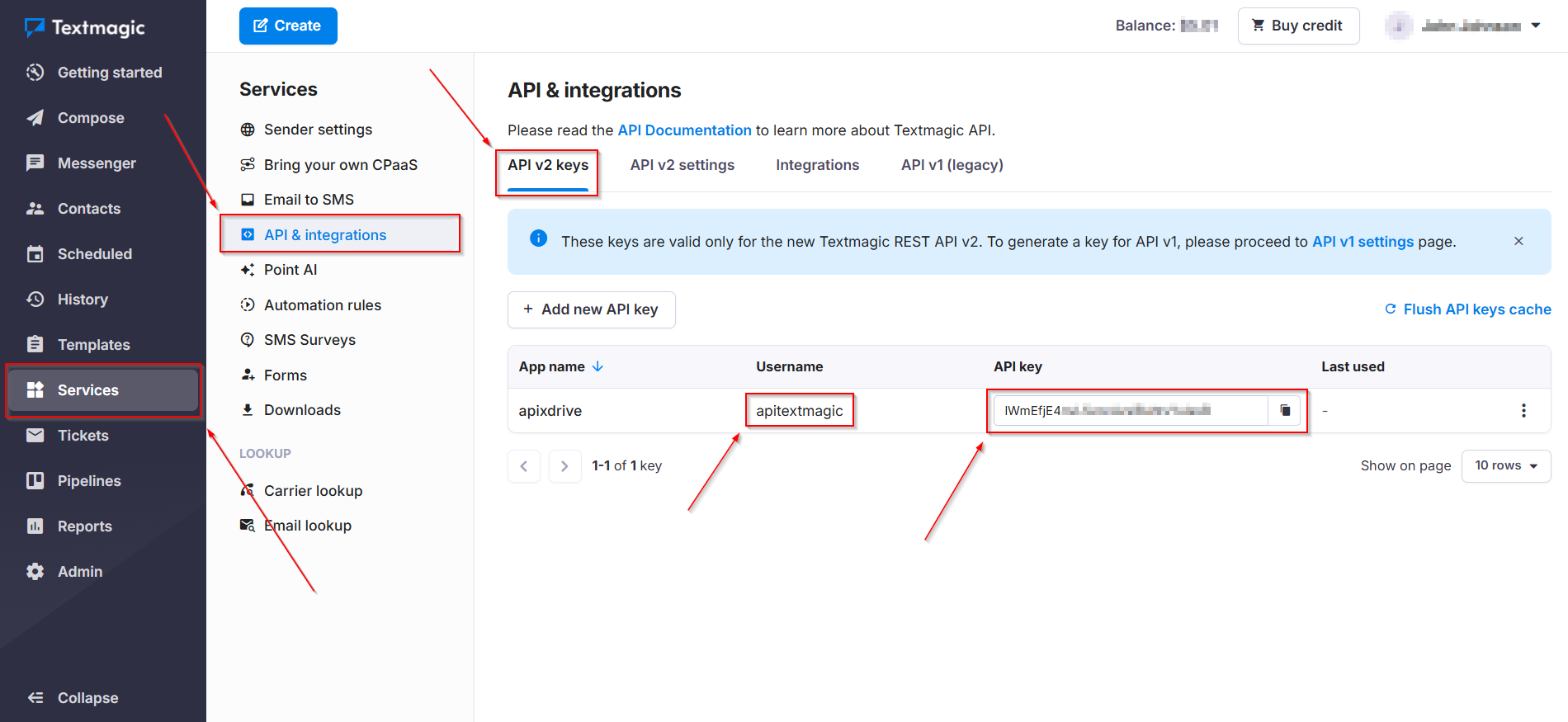Dismiss the info banner
1568x722 pixels.
coord(1518,241)
